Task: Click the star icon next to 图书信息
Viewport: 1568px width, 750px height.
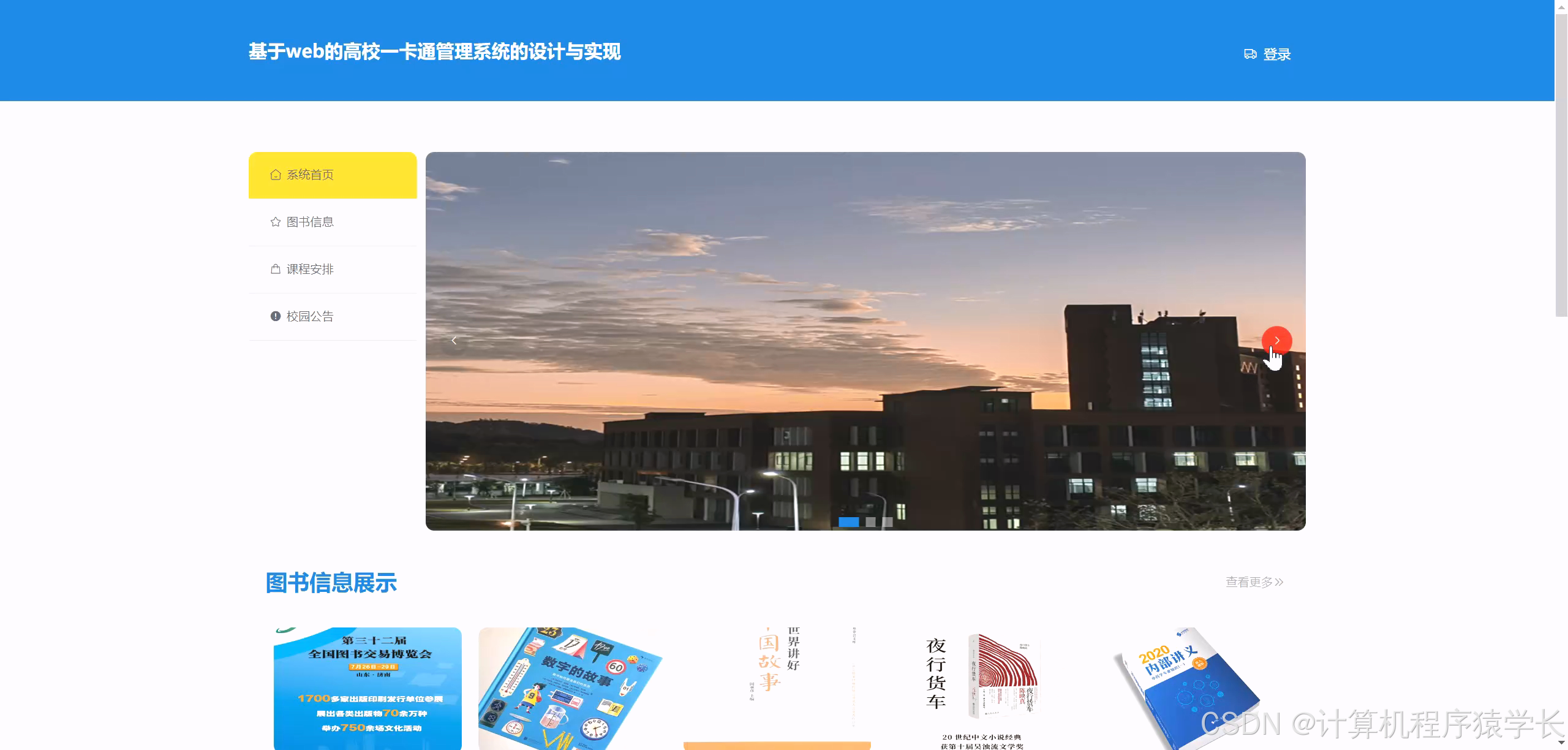Action: coord(274,222)
